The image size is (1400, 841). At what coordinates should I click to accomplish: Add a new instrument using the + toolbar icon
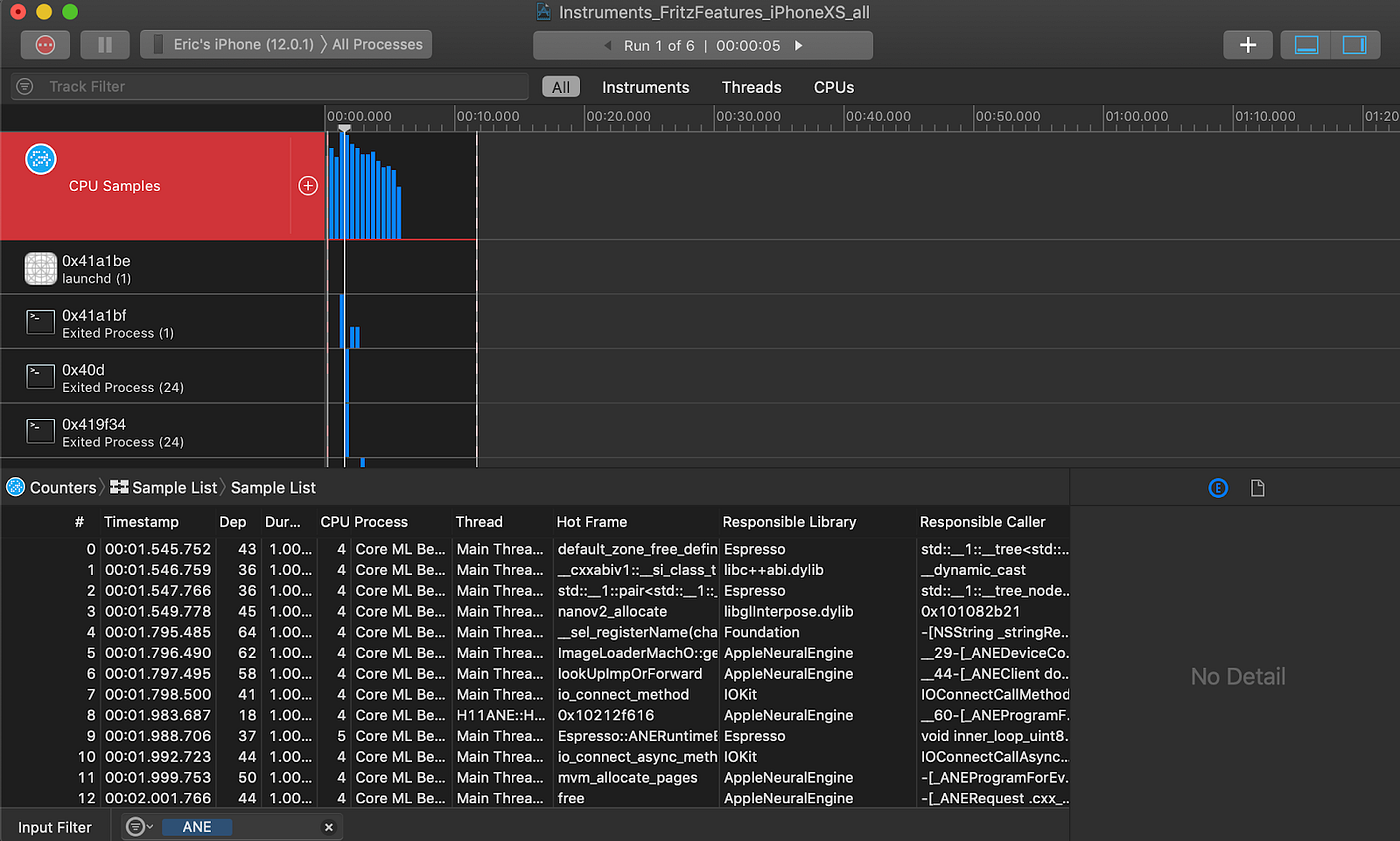(x=1247, y=44)
